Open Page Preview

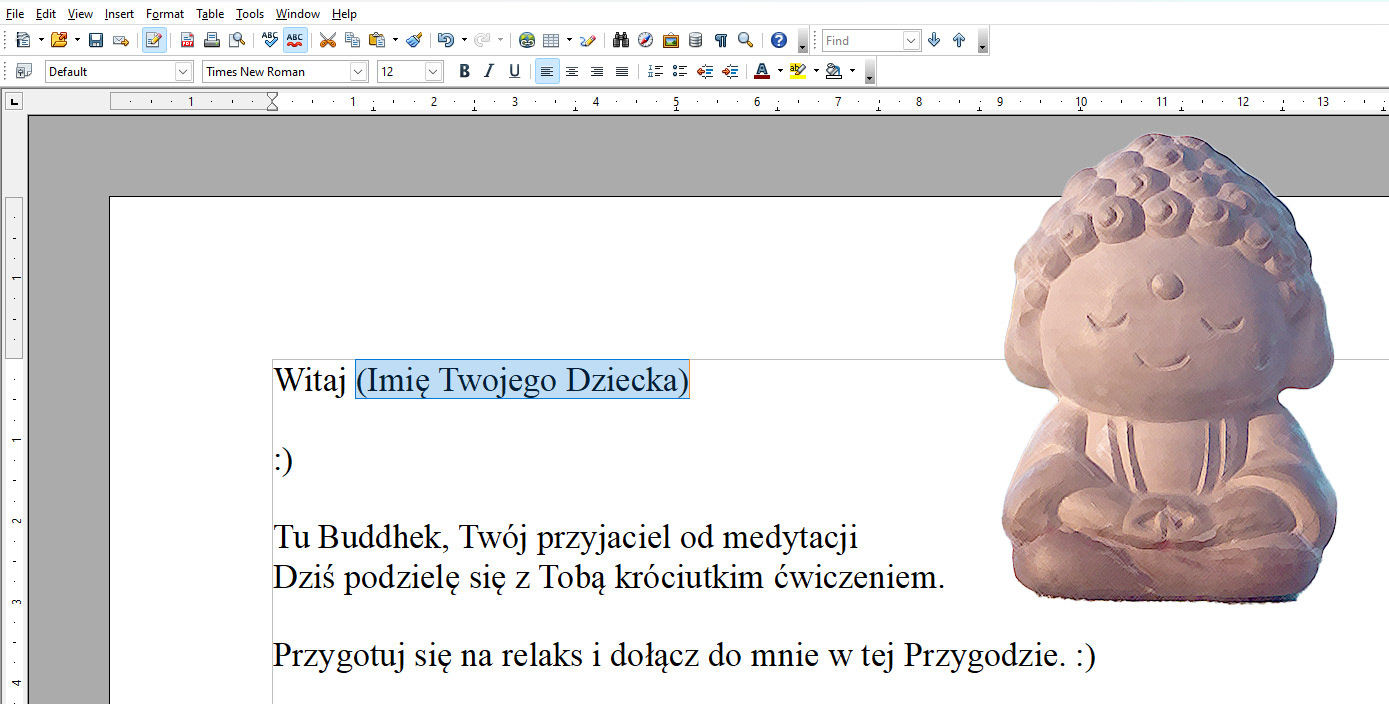click(237, 40)
